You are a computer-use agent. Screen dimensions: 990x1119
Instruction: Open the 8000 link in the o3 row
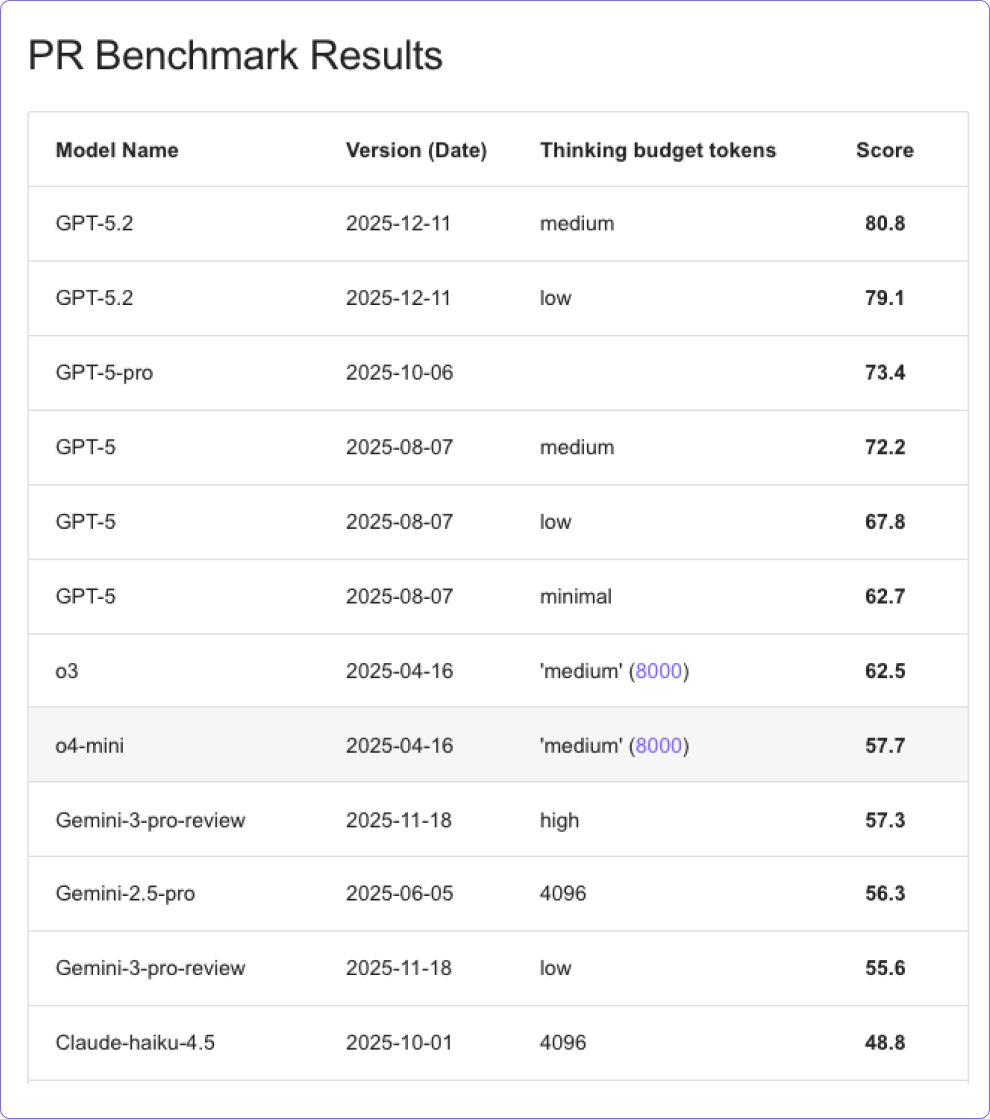click(659, 671)
